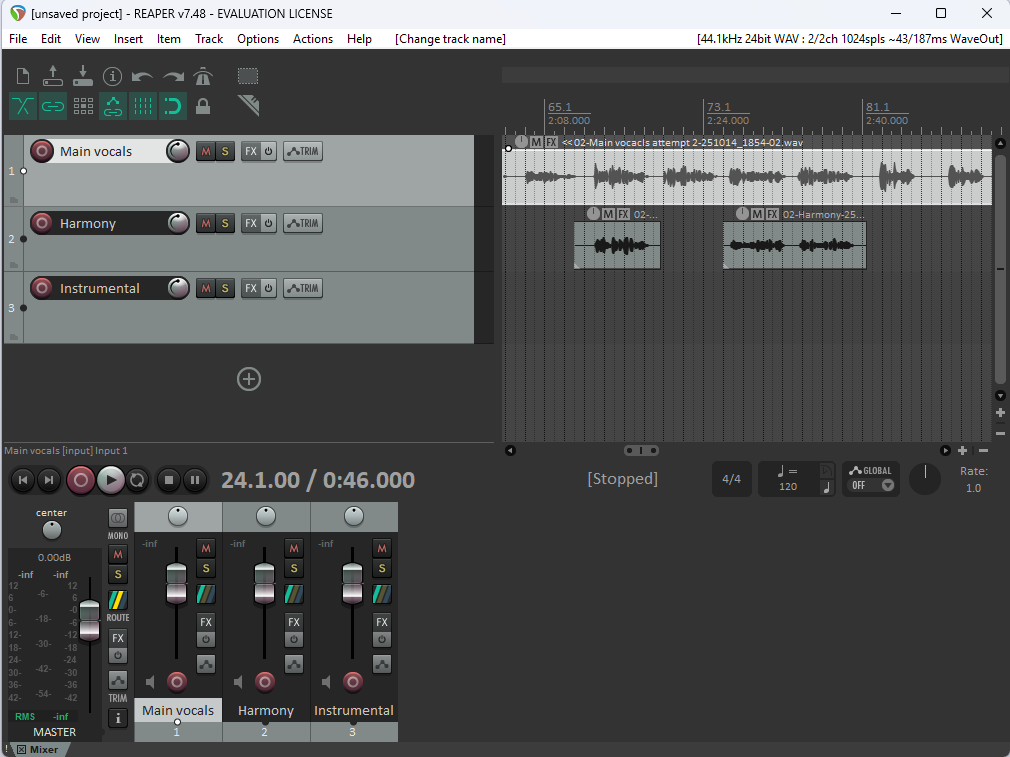Click the project settings info icon
The width and height of the screenshot is (1010, 757).
pyautogui.click(x=112, y=77)
